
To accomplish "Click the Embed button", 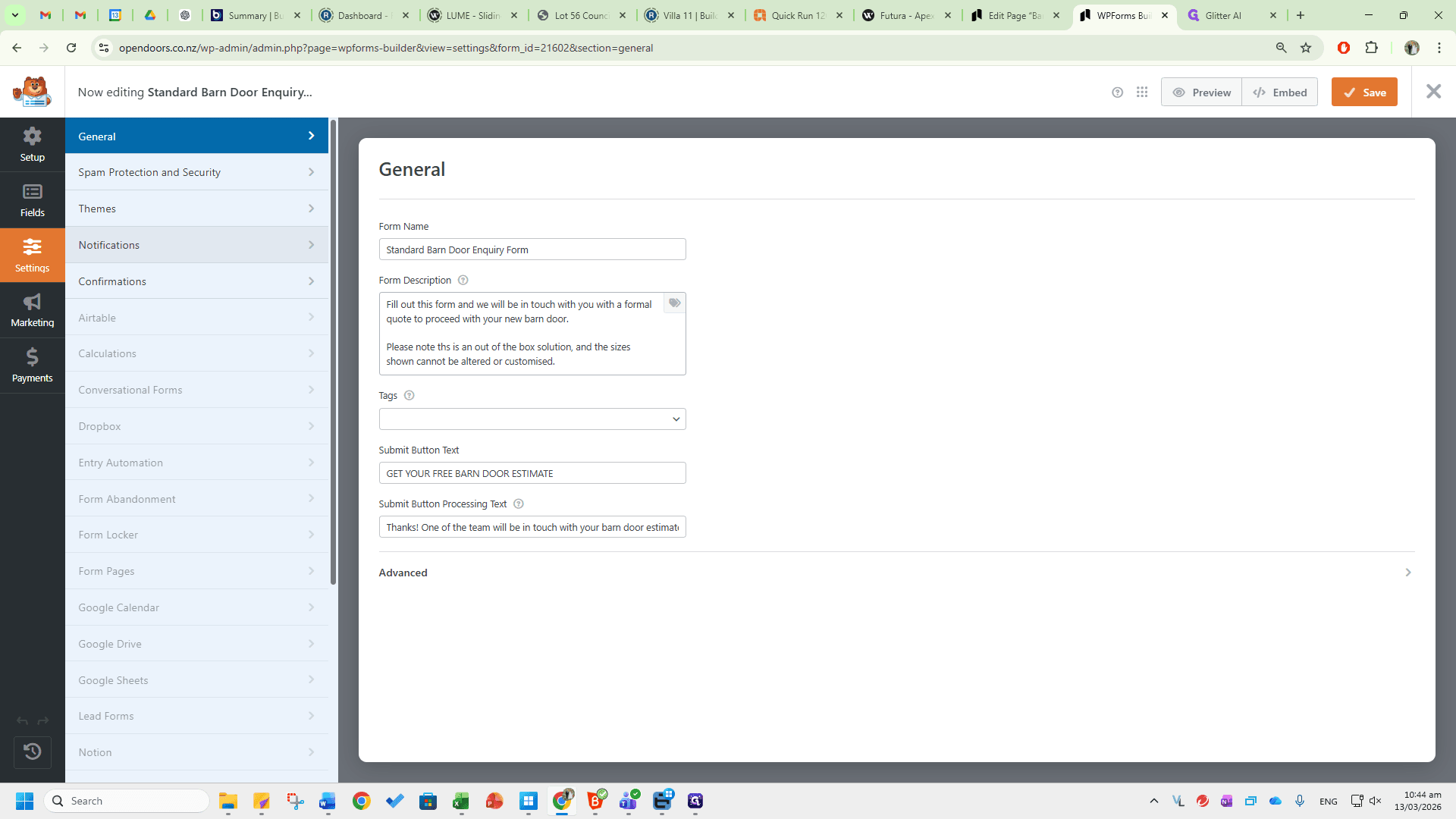I will (1280, 93).
